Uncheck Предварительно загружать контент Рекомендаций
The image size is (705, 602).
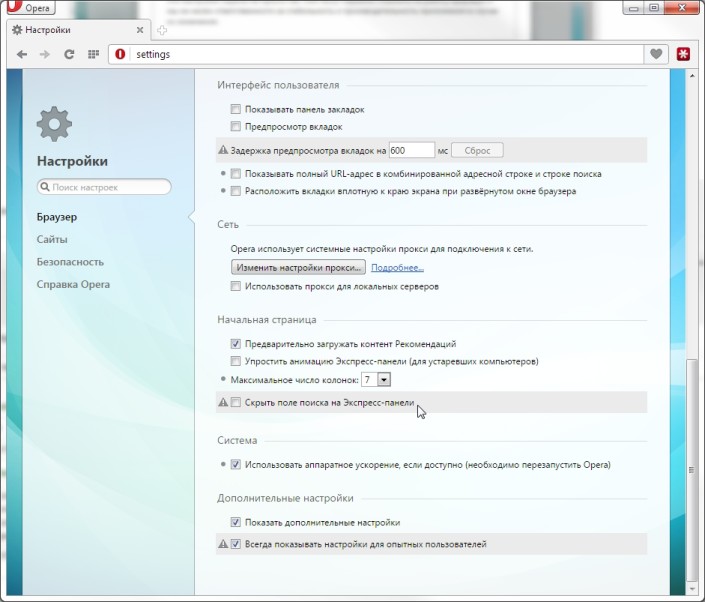[236, 343]
